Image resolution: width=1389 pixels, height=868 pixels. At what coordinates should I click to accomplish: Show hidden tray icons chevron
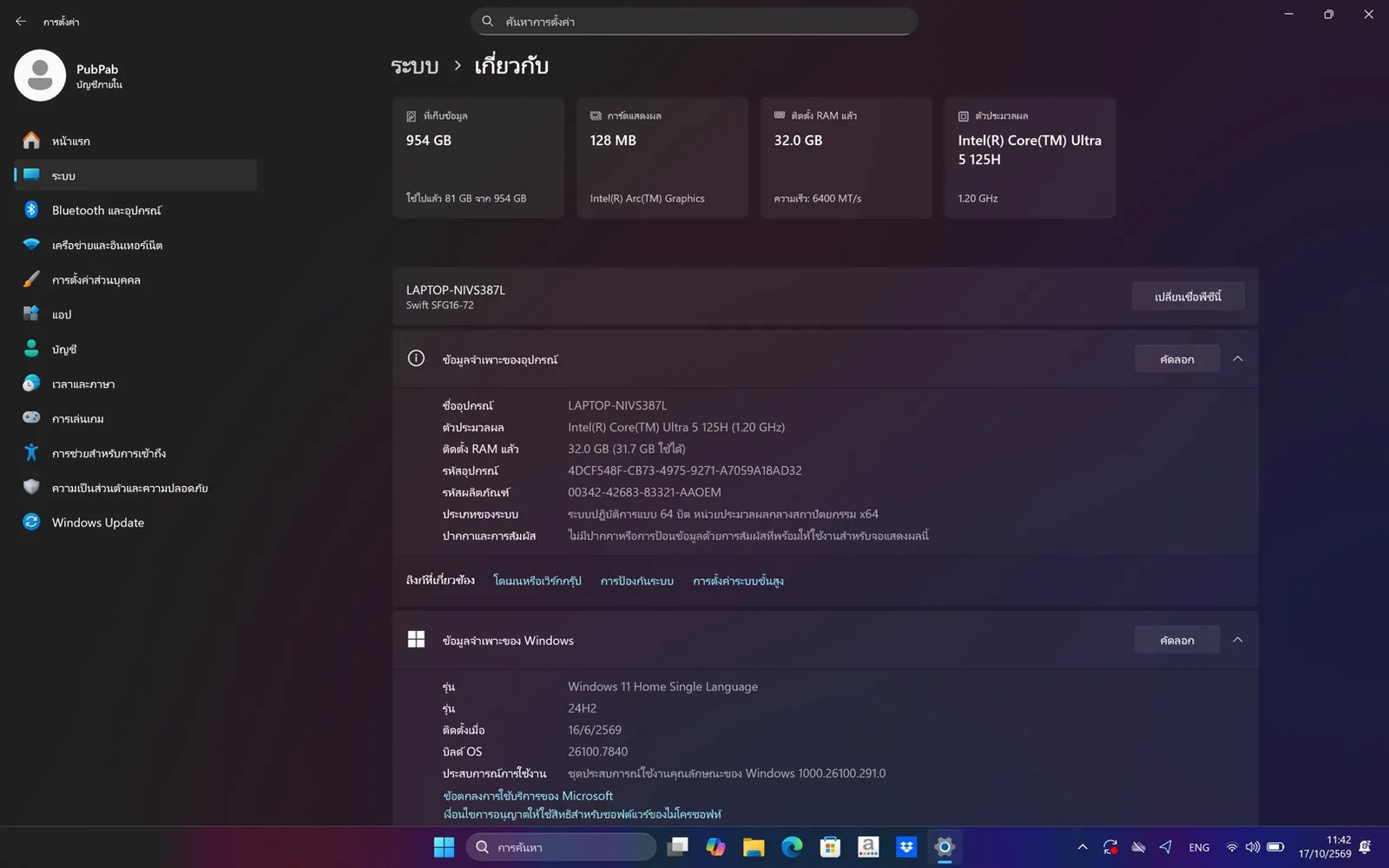pos(1083,847)
